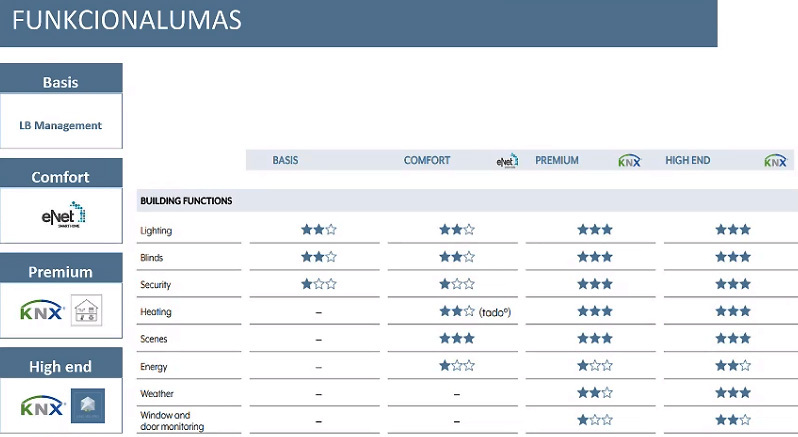The image size is (798, 437).
Task: Click Lighting star rating in PREMIUM column
Action: coord(595,229)
